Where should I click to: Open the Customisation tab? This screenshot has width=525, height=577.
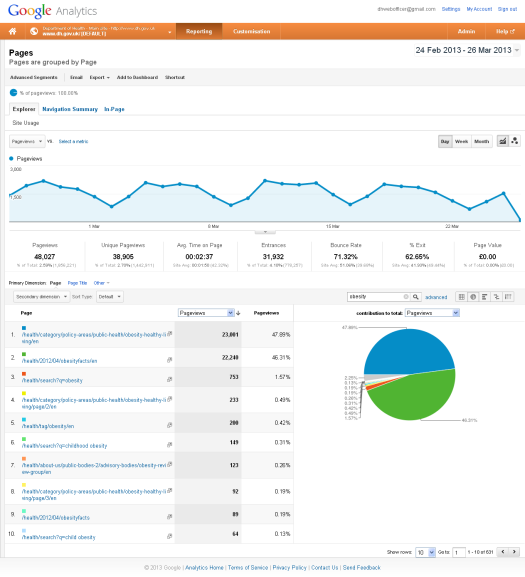point(252,31)
